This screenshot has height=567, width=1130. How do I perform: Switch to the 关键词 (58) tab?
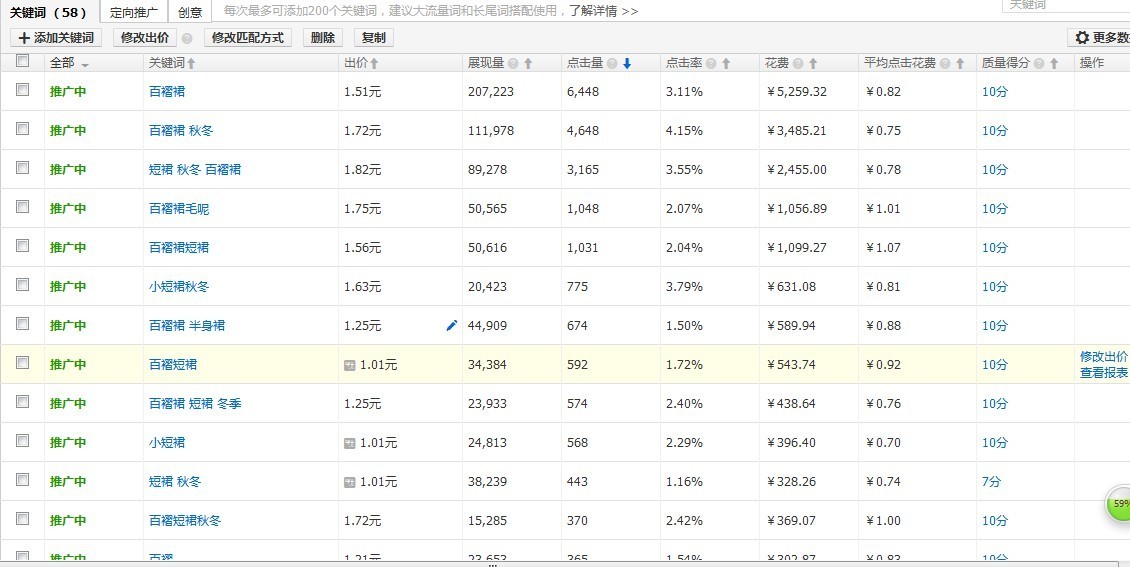point(48,12)
